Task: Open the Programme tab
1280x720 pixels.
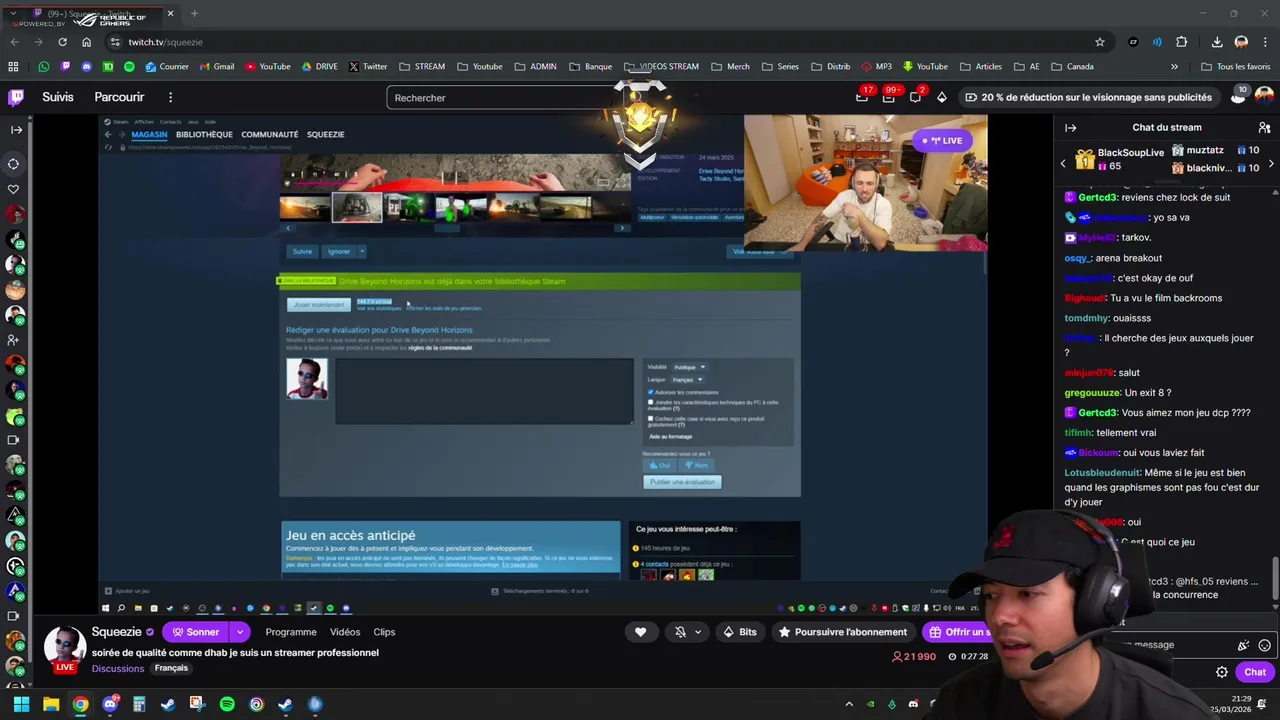Action: pyautogui.click(x=291, y=632)
